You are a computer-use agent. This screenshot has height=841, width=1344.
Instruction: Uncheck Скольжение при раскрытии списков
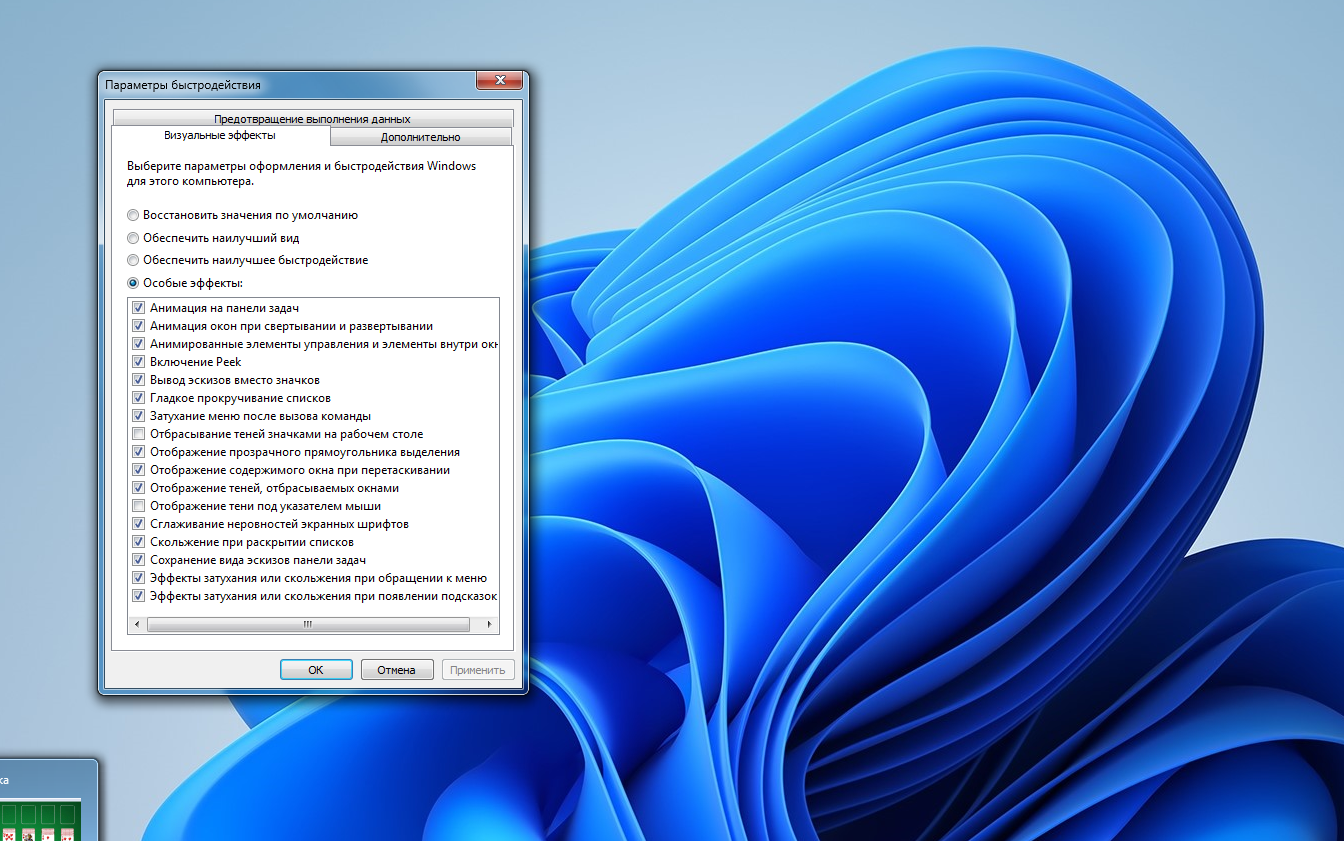coord(138,542)
